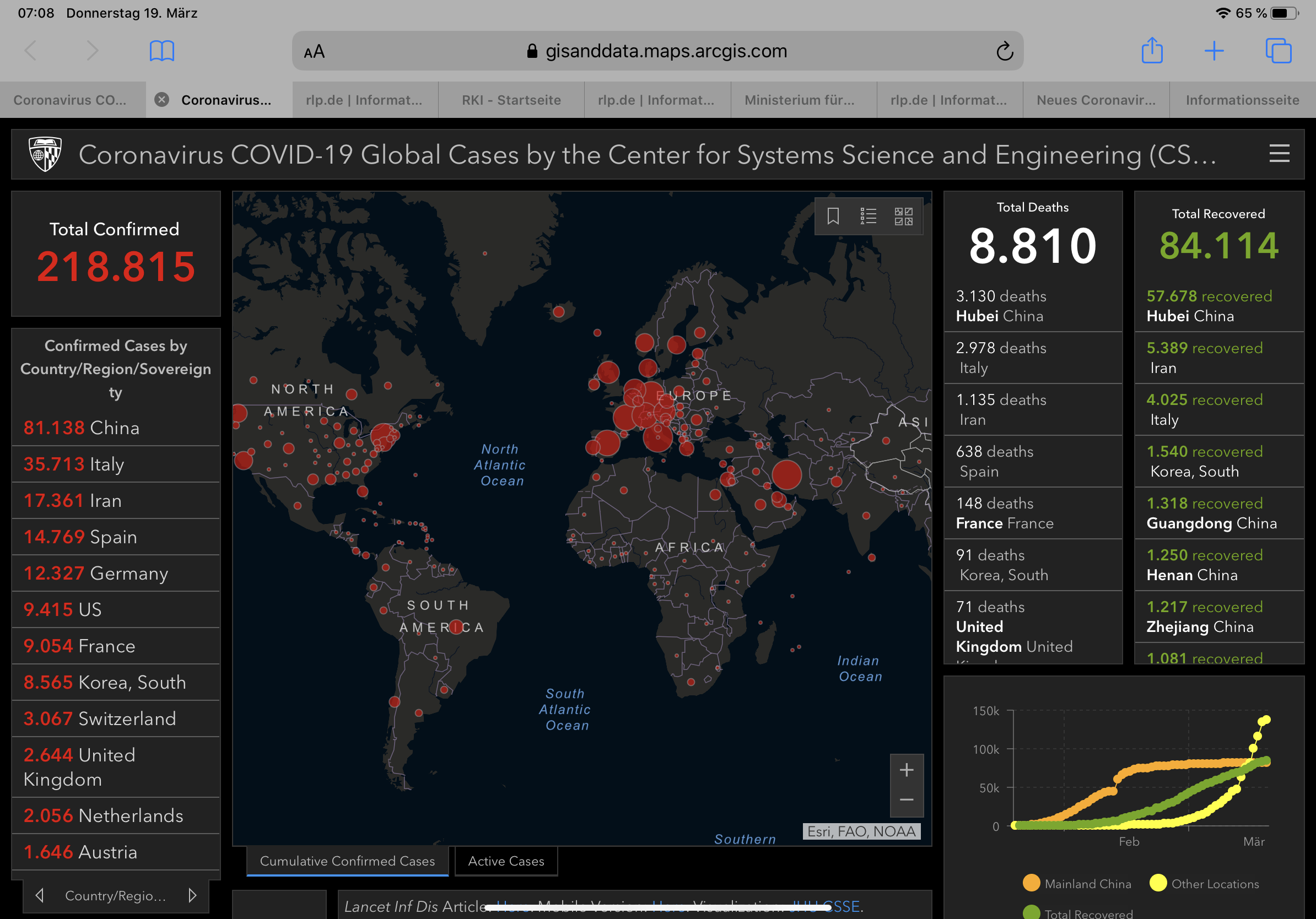
Task: Click 57.678 recovered Hubei China entry
Action: 1219,306
